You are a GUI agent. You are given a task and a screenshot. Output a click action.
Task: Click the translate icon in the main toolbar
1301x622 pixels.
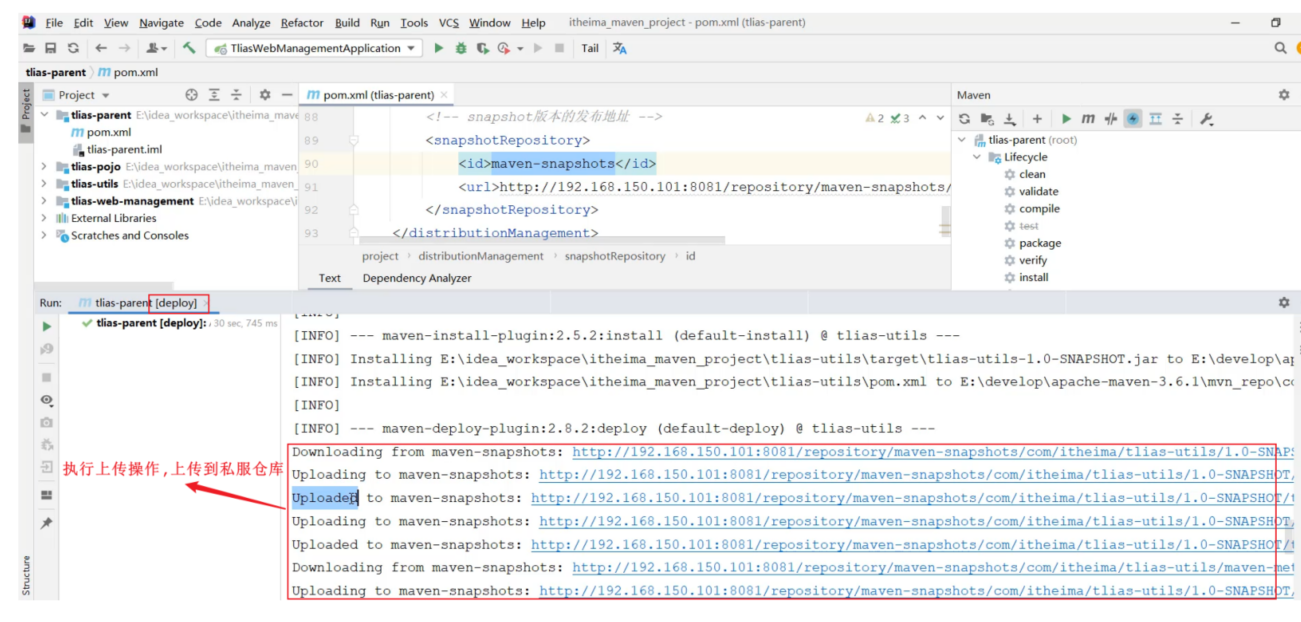(620, 48)
